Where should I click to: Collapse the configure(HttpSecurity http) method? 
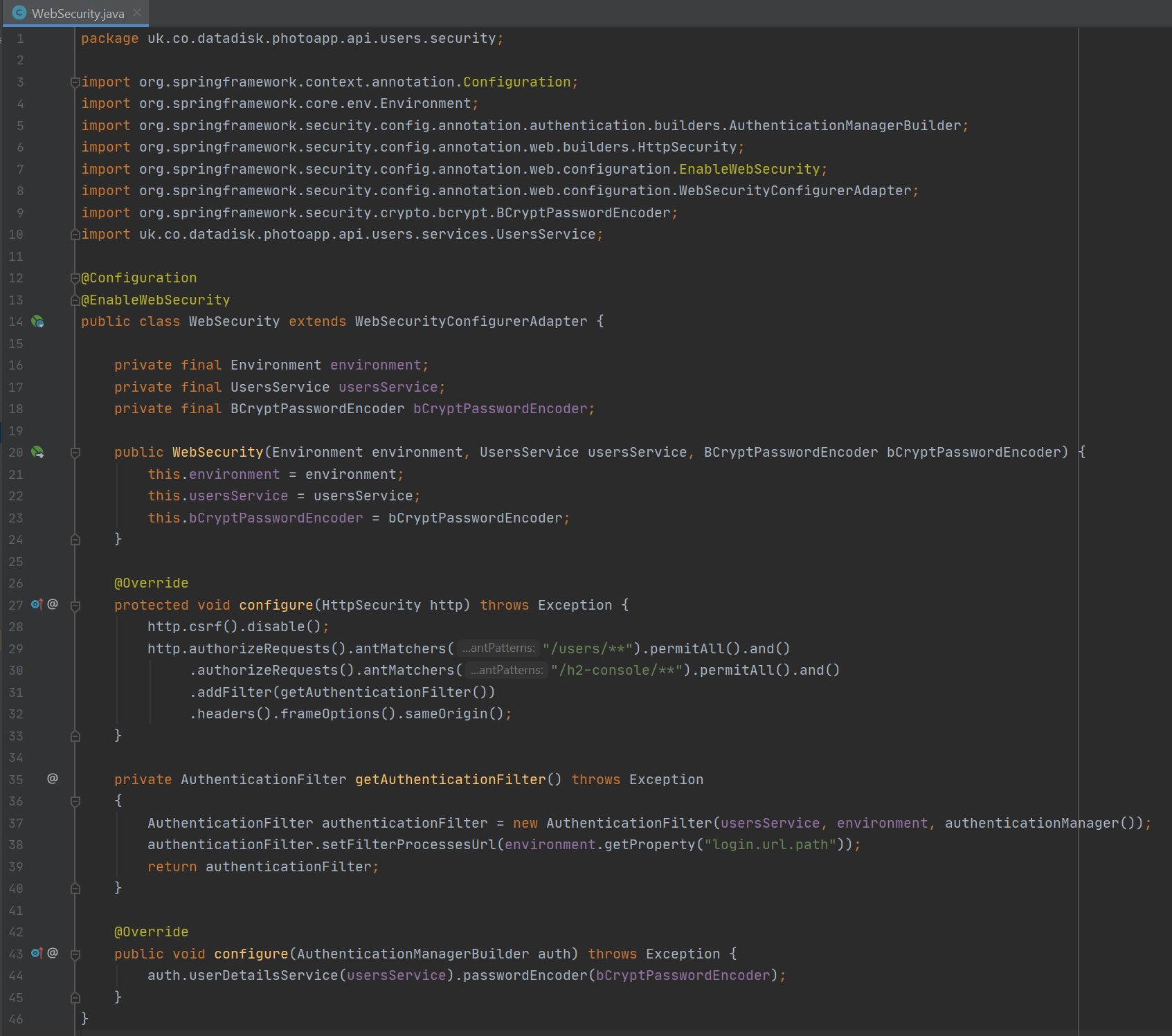(x=75, y=606)
